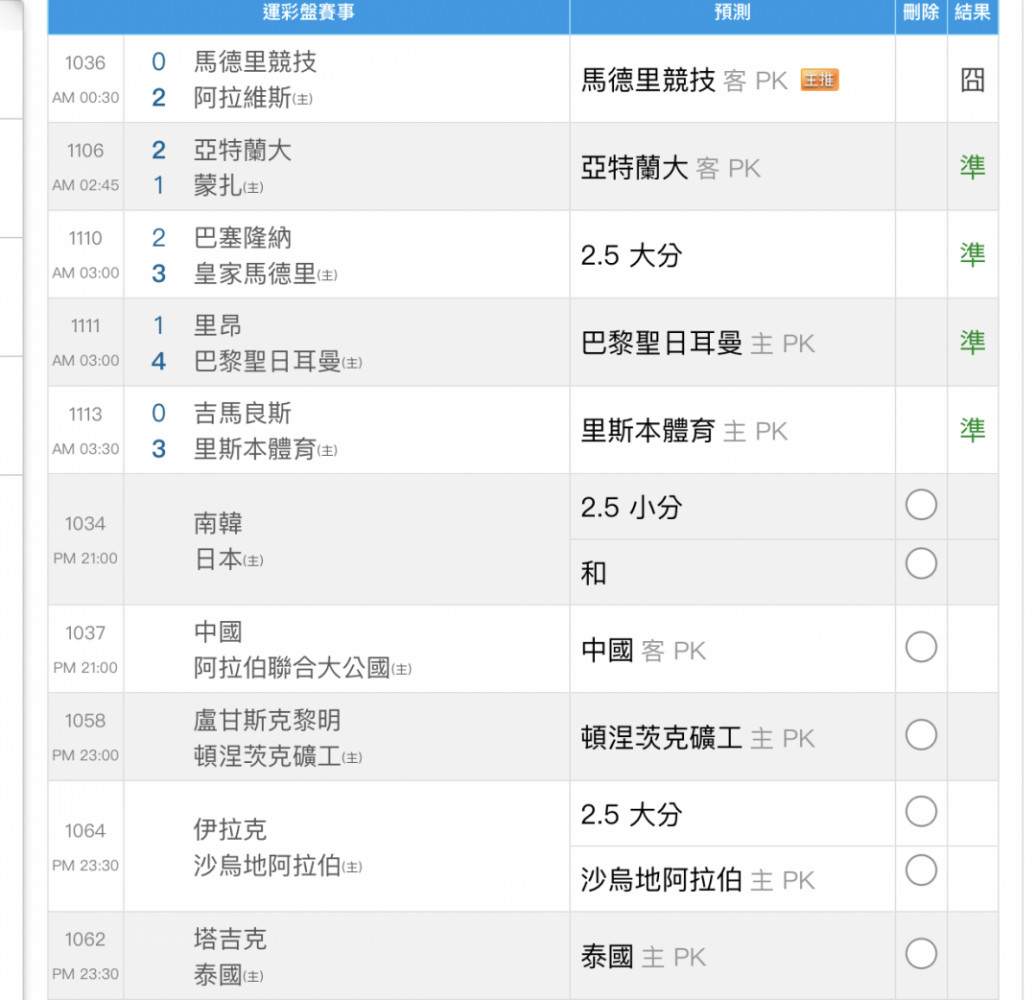Click 巴黎聖日耳曼's score of 4
Viewport: 1036px width, 1000px height.
159,361
